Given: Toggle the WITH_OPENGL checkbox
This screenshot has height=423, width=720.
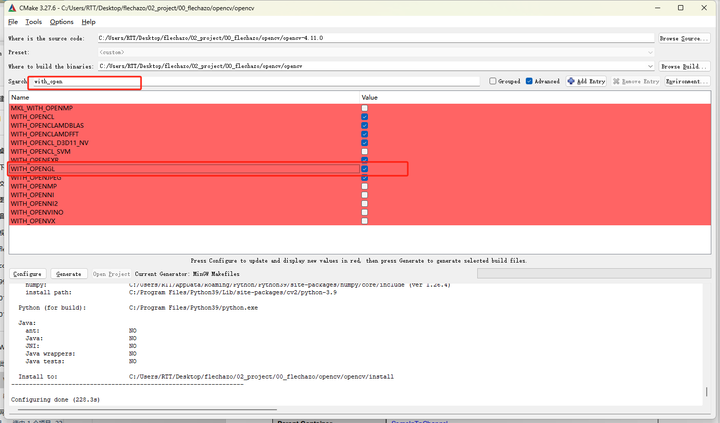Looking at the screenshot, I should point(365,169).
